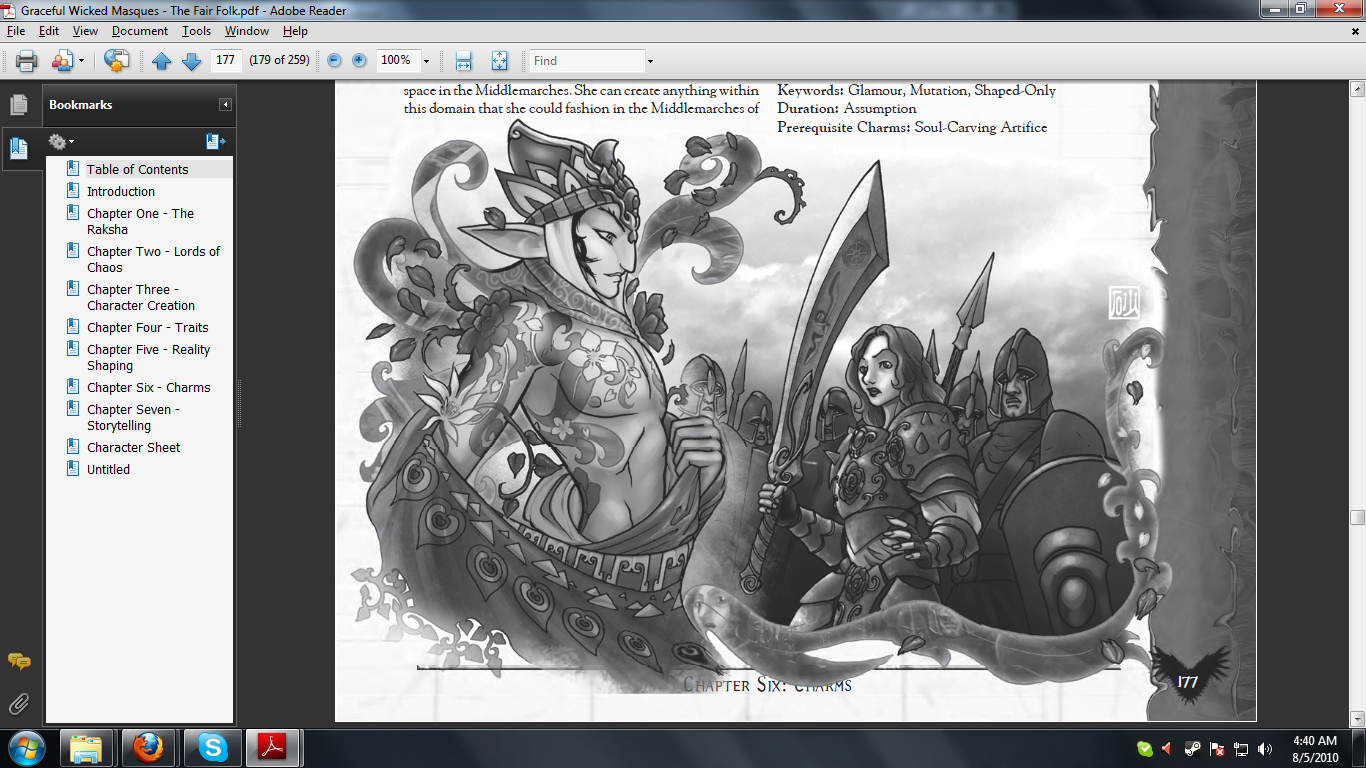Viewport: 1366px width, 768px height.
Task: Click the red speaker tray icon
Action: pos(1167,748)
